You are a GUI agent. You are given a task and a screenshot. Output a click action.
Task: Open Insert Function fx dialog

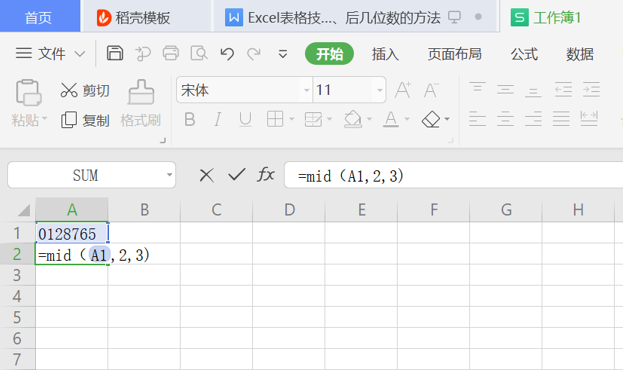pos(266,174)
